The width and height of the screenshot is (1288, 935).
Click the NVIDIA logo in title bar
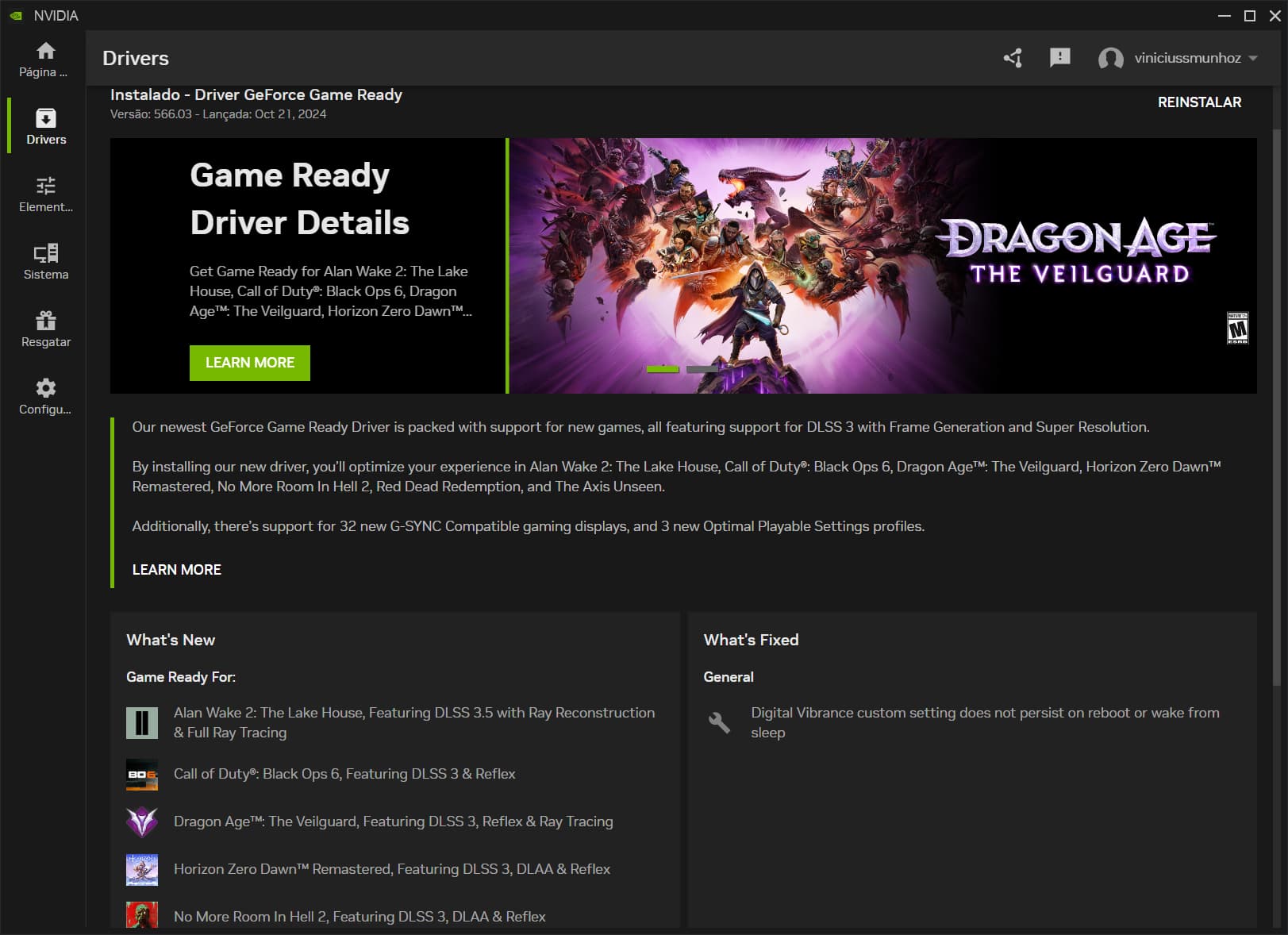point(16,16)
